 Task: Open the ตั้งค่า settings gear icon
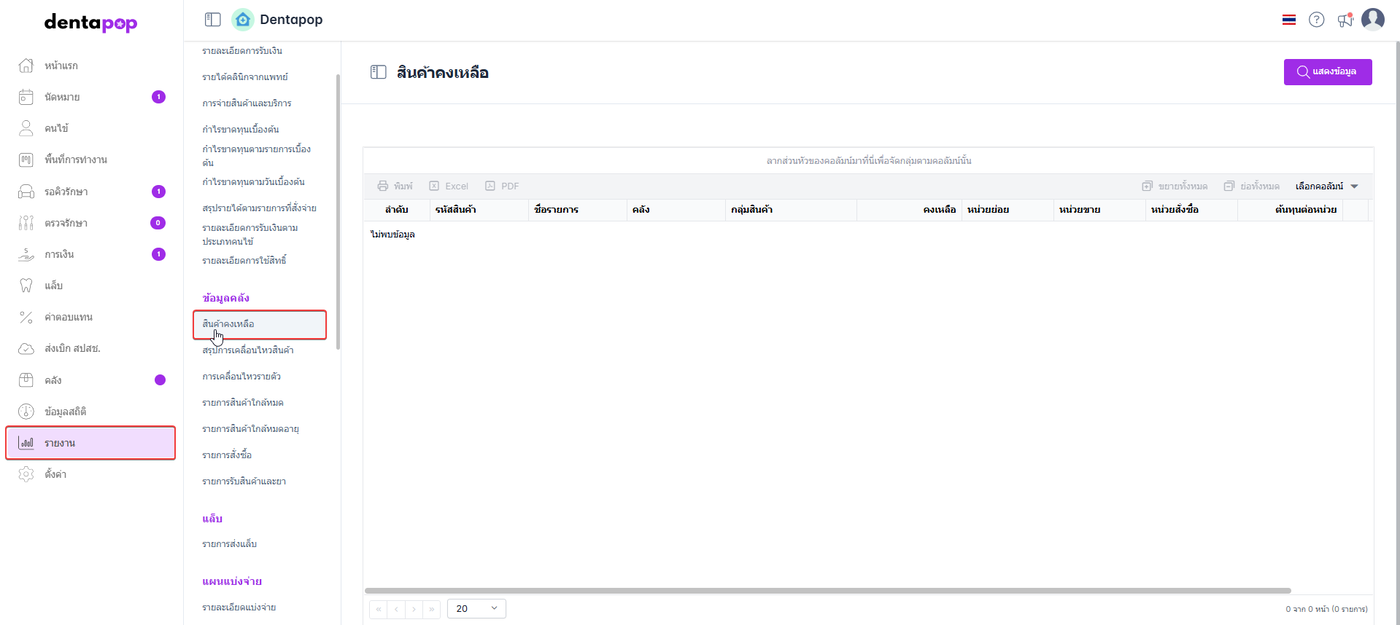(27, 474)
